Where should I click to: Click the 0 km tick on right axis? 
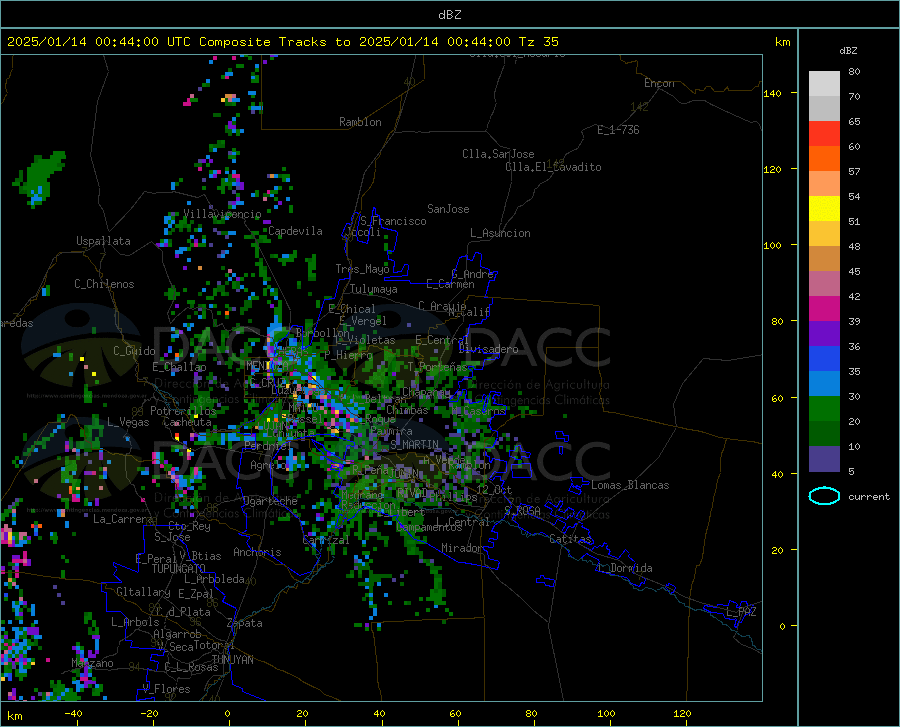[782, 626]
